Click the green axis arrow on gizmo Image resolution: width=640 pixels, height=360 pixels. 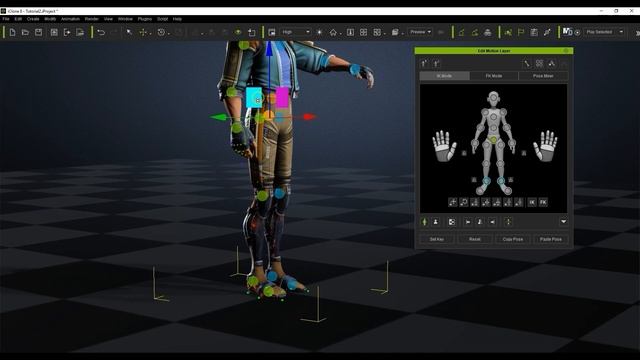(218, 118)
